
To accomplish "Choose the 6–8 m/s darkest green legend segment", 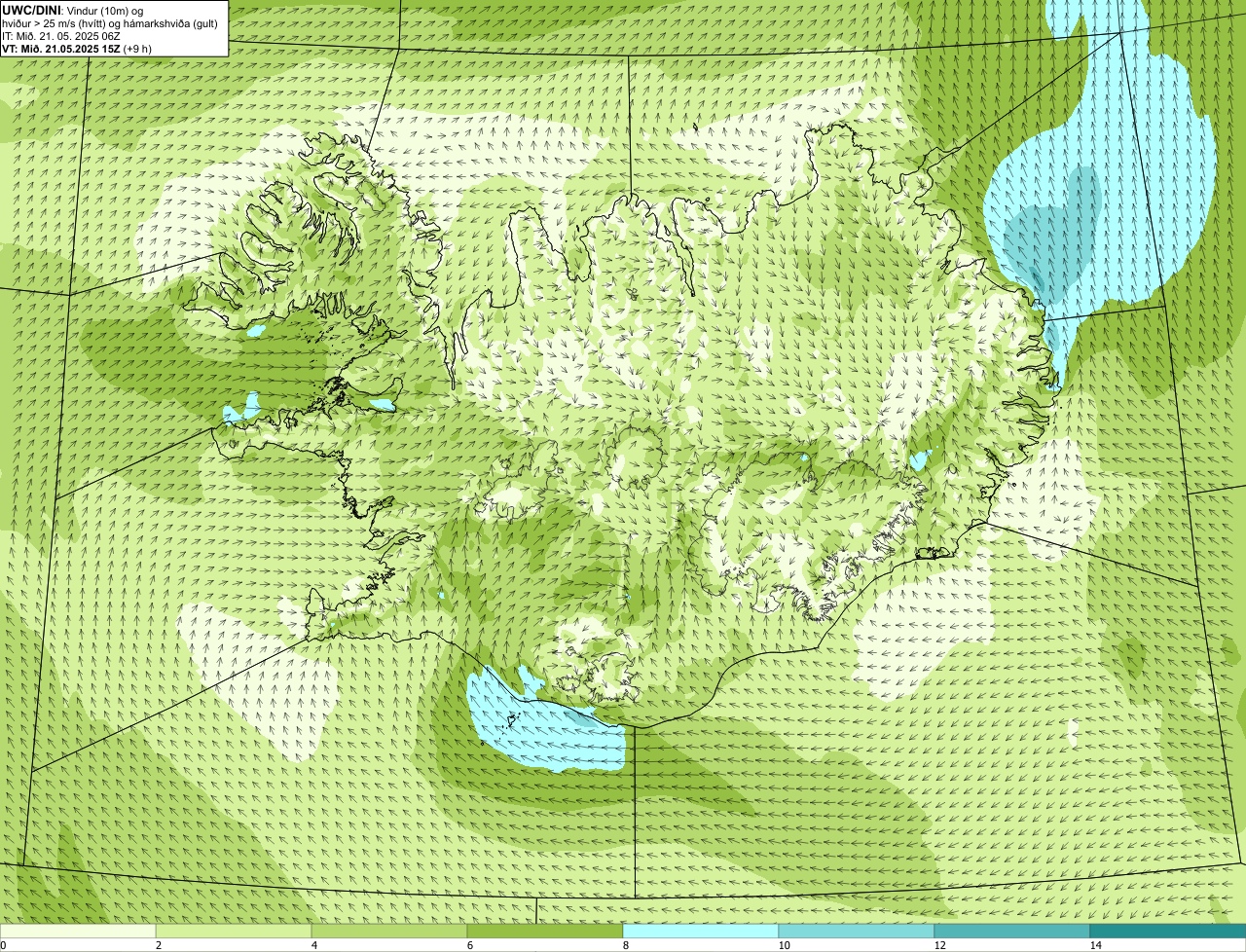I will pos(545,931).
